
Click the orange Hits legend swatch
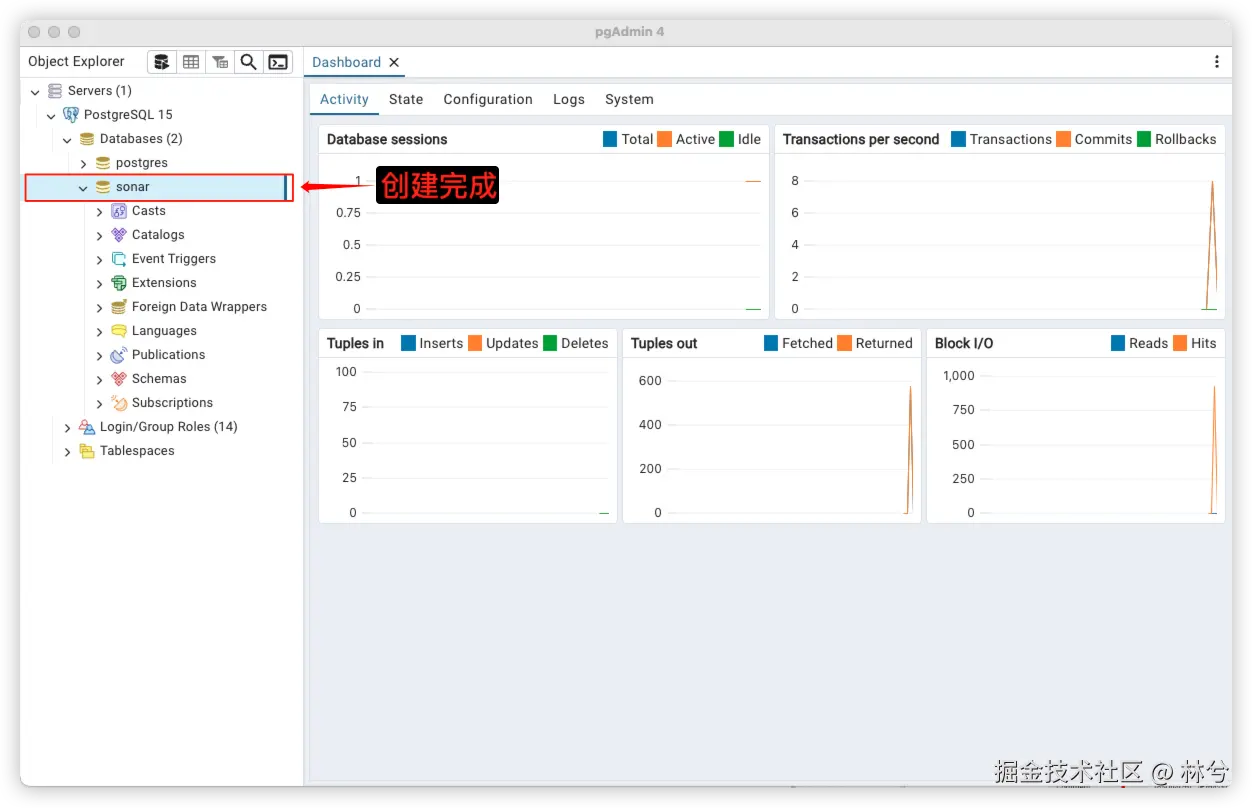point(1180,343)
